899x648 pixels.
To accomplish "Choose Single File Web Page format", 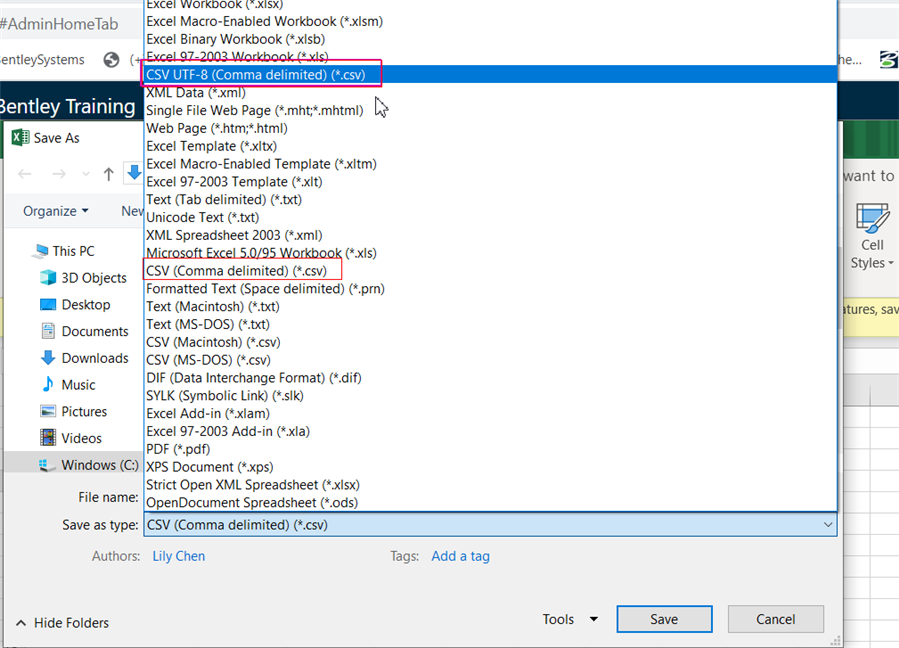I will pos(490,110).
